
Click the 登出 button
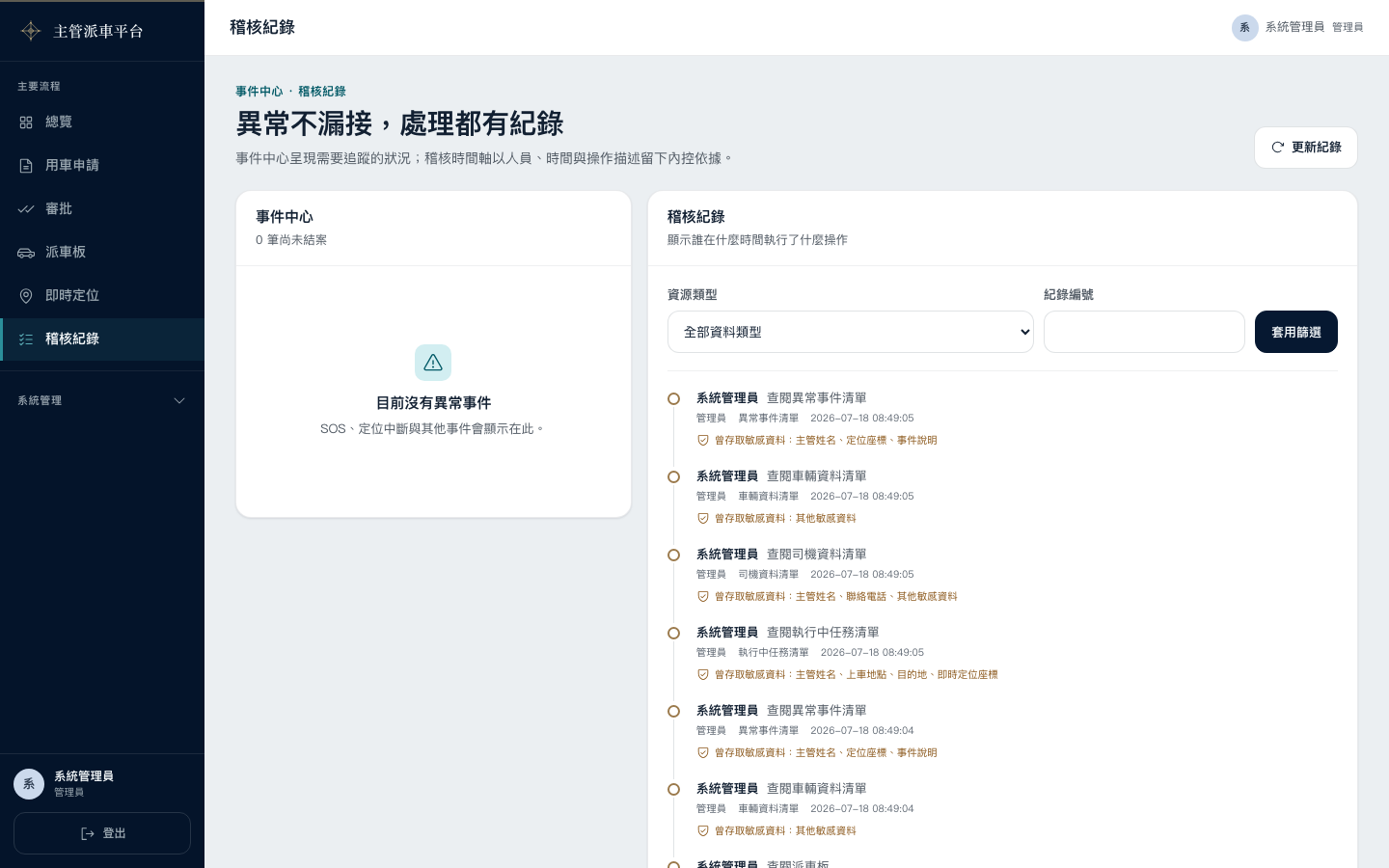pos(102,833)
